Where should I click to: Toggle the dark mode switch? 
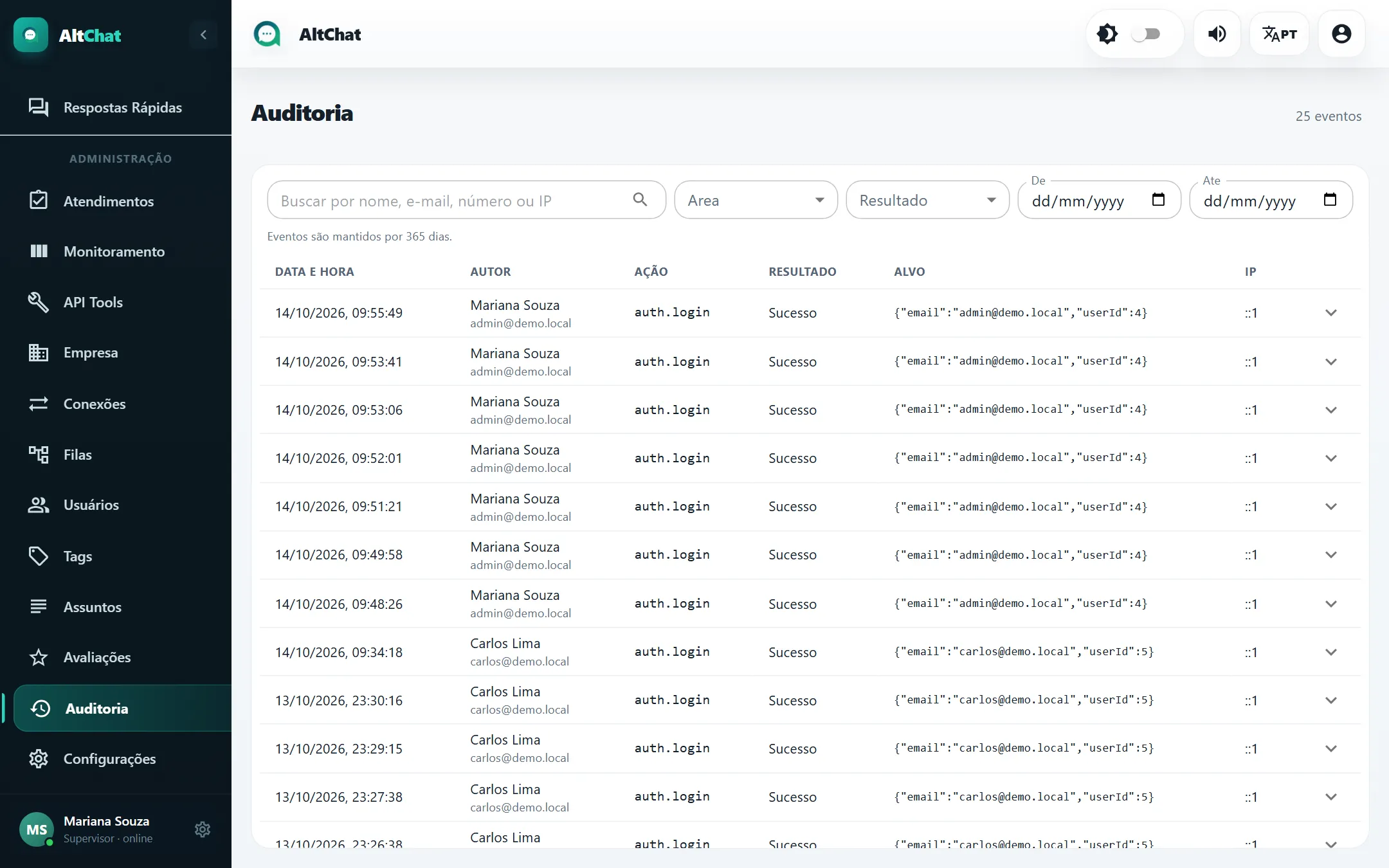click(x=1146, y=34)
